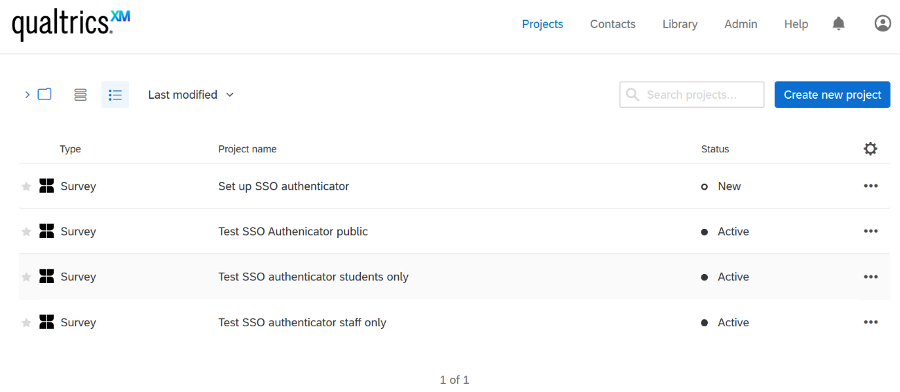Click the 1 of 1 page indicator
This screenshot has height=392, width=900.
455,380
